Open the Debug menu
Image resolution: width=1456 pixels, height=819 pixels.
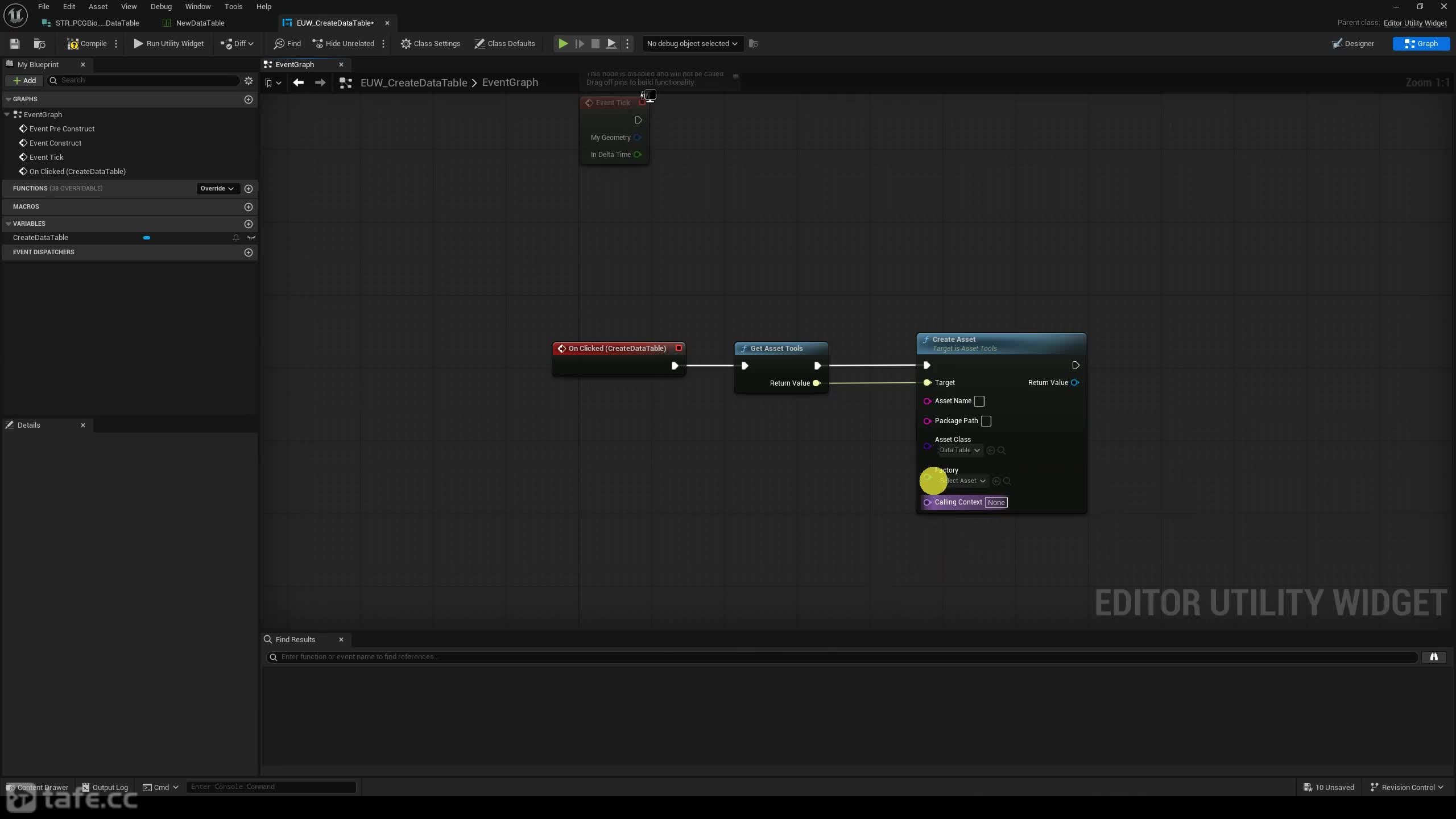tap(161, 7)
